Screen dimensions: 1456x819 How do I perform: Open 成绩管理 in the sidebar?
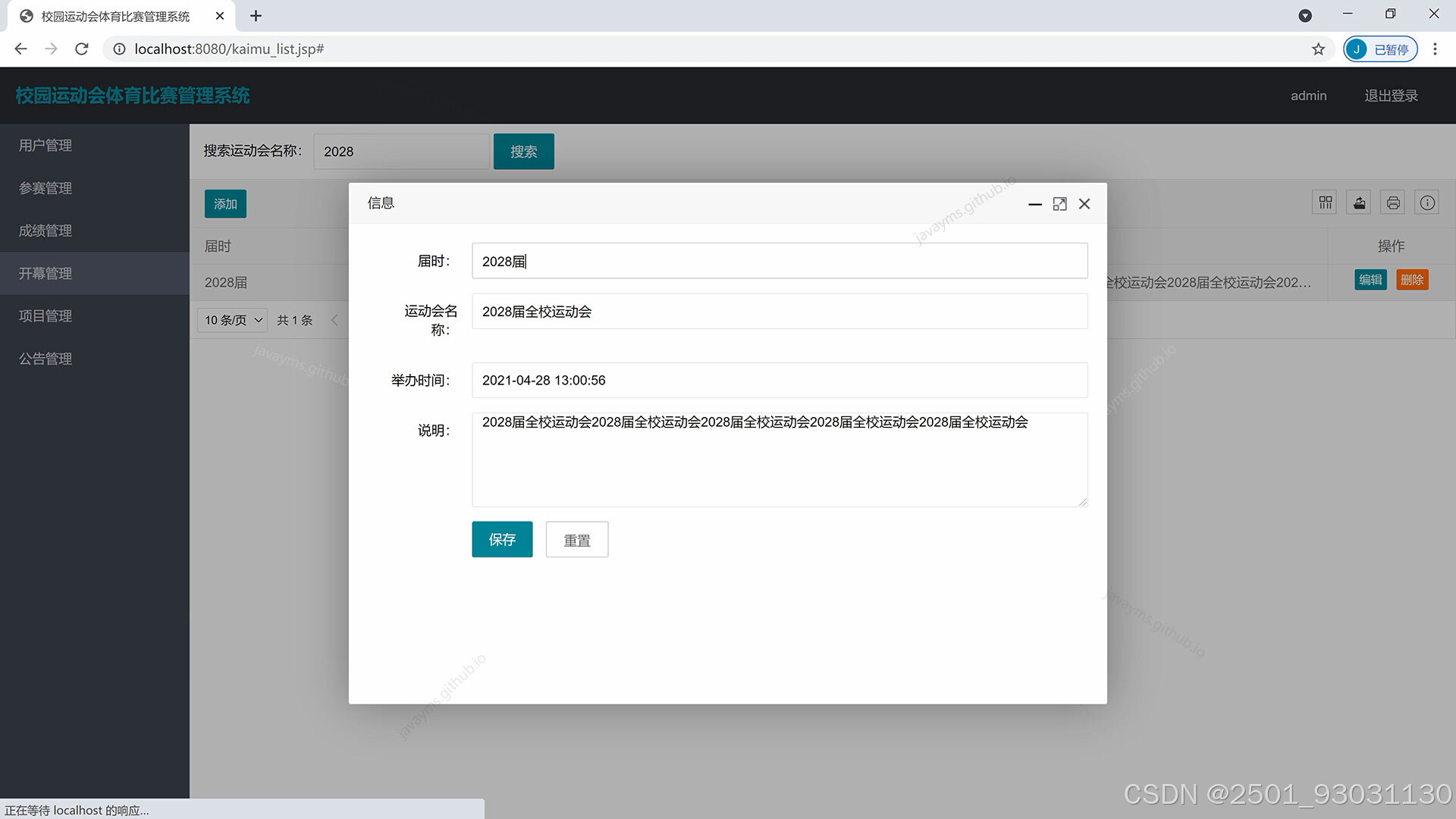tap(95, 231)
